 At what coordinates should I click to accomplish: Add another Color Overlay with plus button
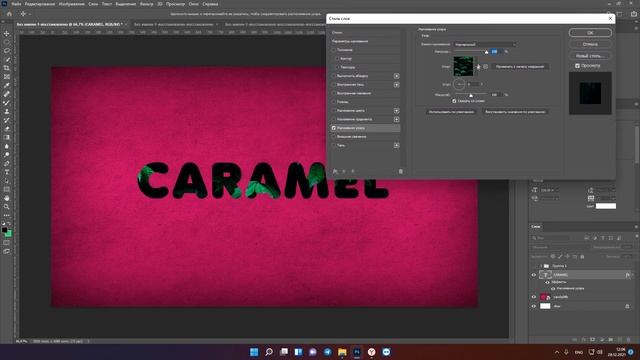(x=396, y=111)
